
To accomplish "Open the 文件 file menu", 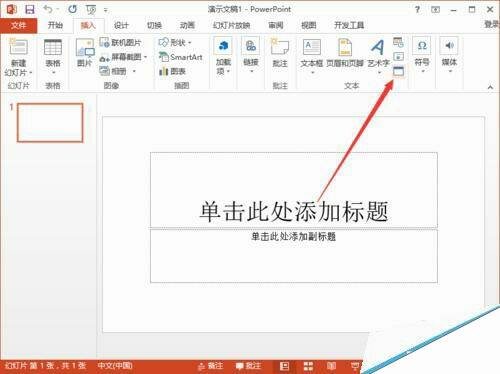I will coord(18,25).
